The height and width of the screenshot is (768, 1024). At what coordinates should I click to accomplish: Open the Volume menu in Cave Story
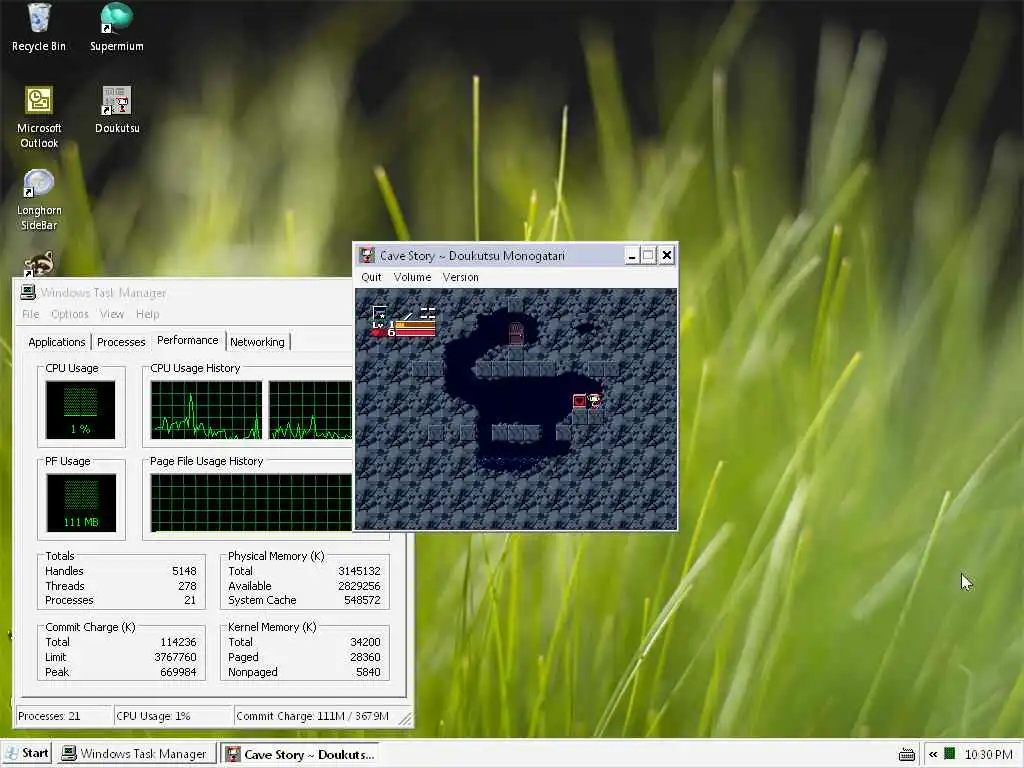tap(412, 277)
